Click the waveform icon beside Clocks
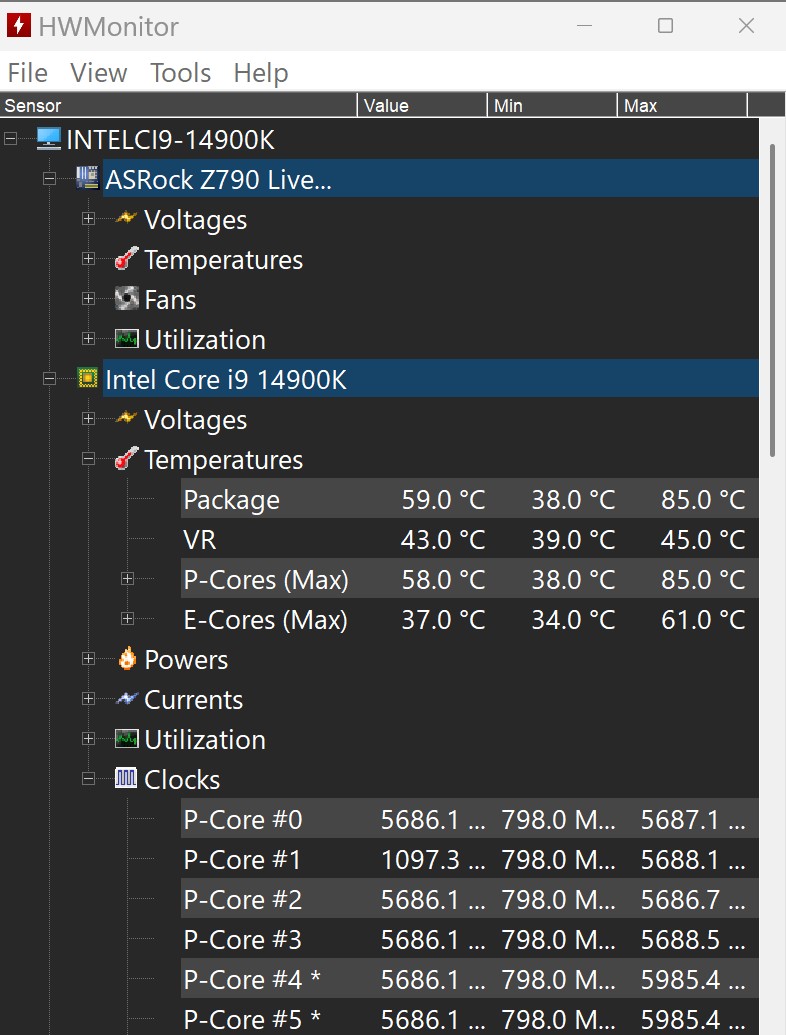 pos(126,778)
